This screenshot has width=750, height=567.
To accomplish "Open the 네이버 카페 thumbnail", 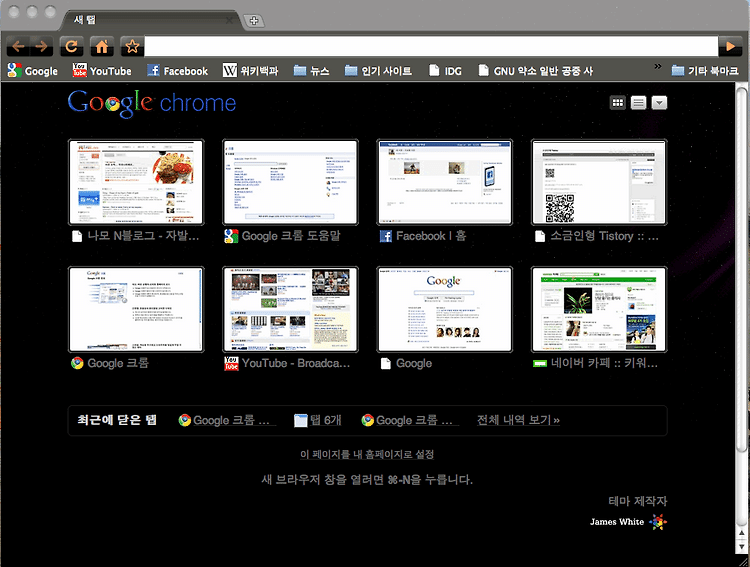I will (599, 310).
